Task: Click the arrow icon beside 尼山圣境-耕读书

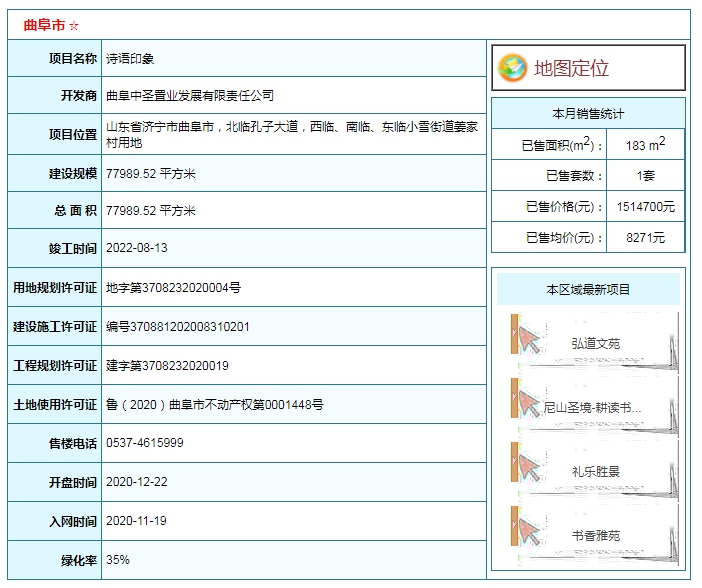Action: (x=529, y=405)
